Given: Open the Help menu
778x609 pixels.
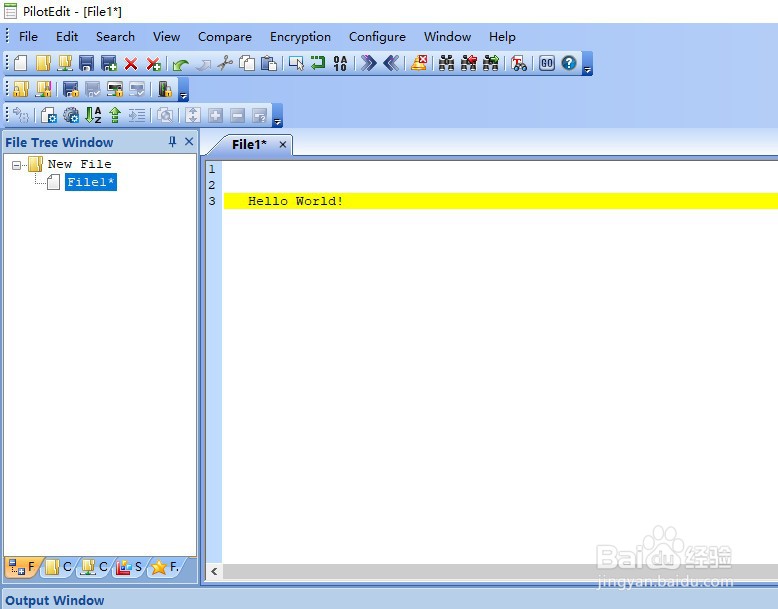Looking at the screenshot, I should pyautogui.click(x=502, y=37).
